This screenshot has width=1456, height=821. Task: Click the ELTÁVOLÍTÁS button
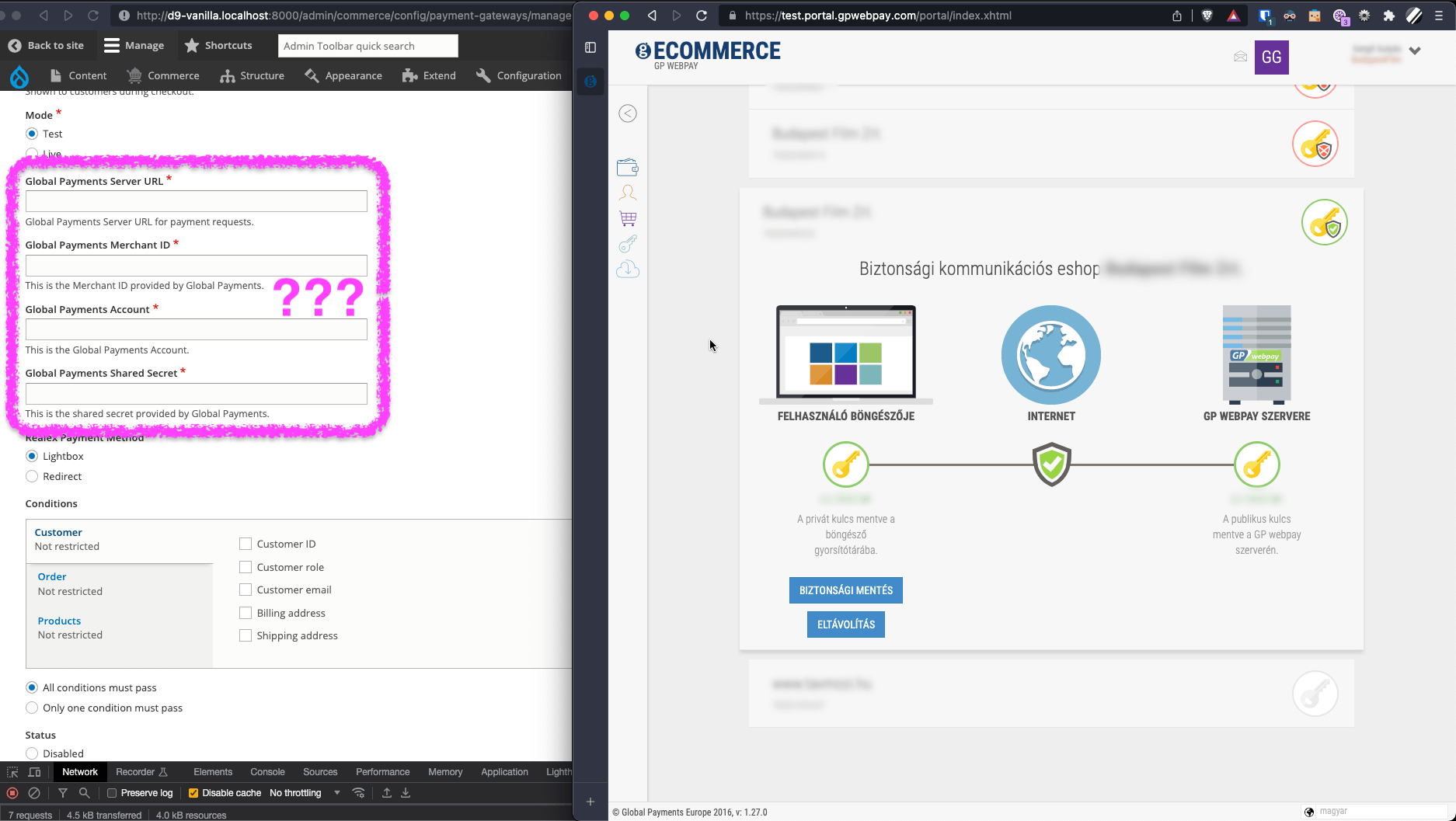pyautogui.click(x=846, y=624)
